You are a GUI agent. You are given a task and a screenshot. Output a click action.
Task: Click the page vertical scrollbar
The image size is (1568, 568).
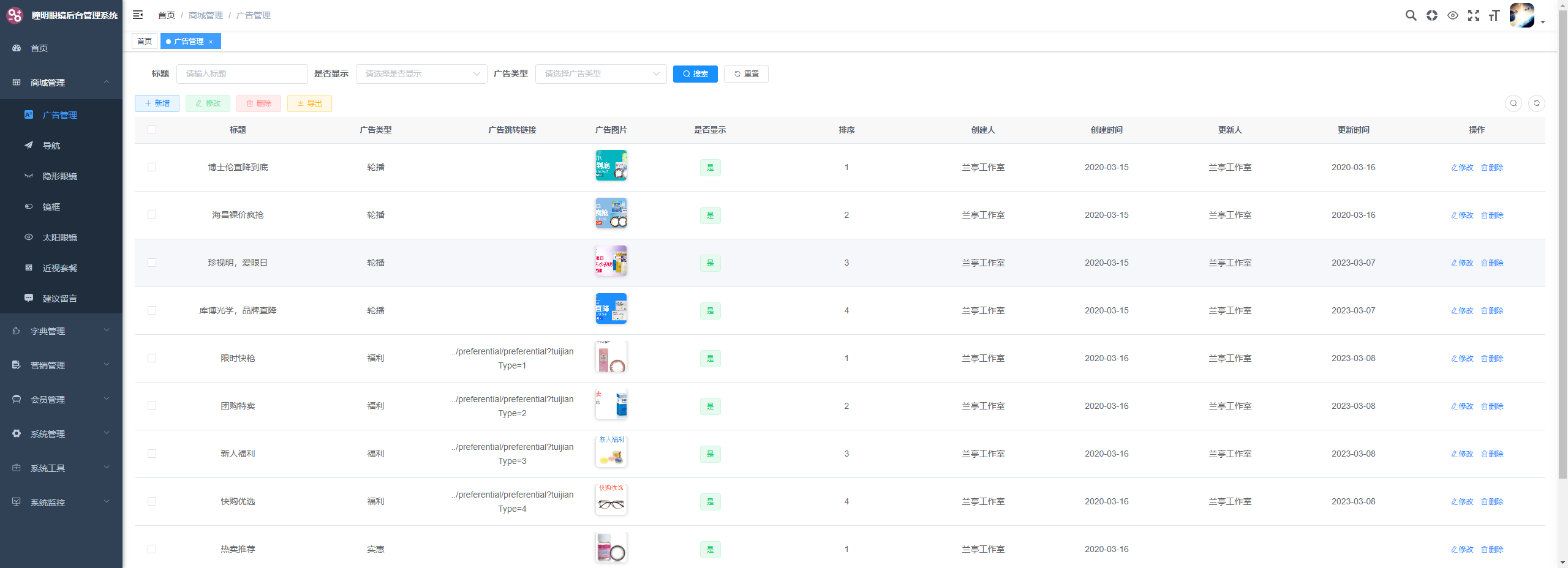tap(1562, 245)
